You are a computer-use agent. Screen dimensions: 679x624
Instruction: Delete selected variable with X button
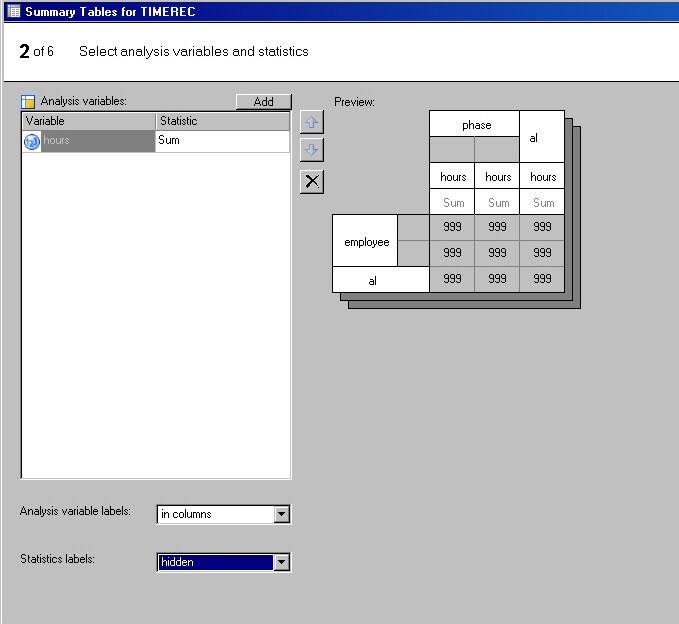click(312, 181)
